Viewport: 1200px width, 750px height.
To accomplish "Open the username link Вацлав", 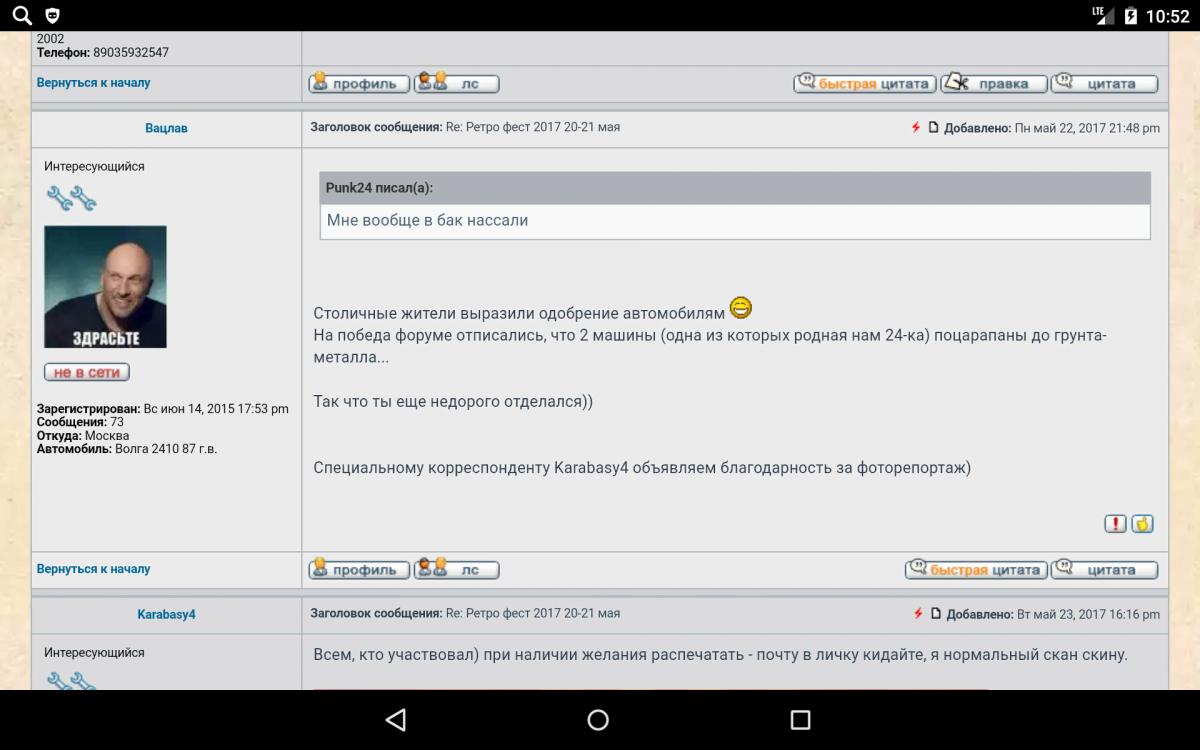I will point(166,129).
